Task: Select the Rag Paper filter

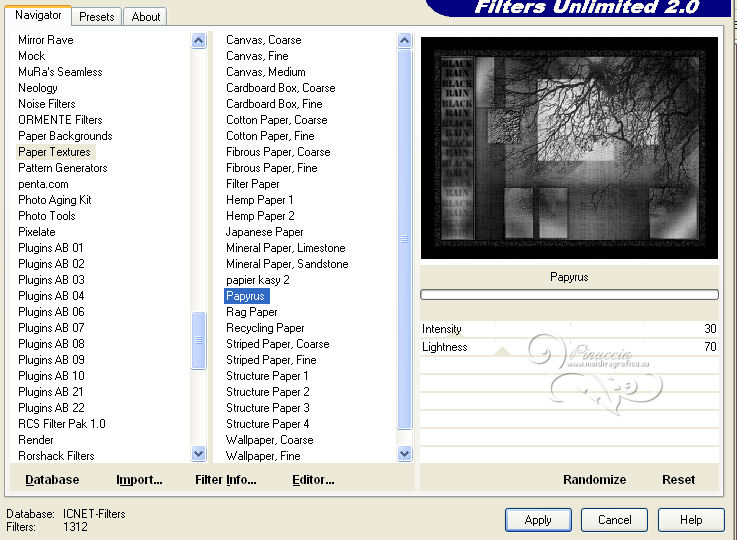Action: tap(251, 312)
